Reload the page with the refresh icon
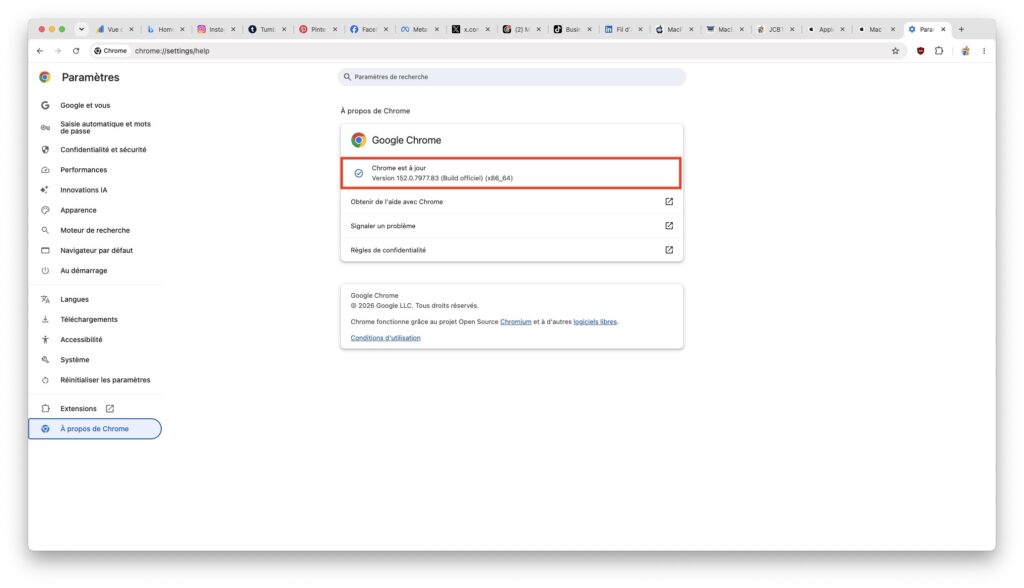 [76, 51]
